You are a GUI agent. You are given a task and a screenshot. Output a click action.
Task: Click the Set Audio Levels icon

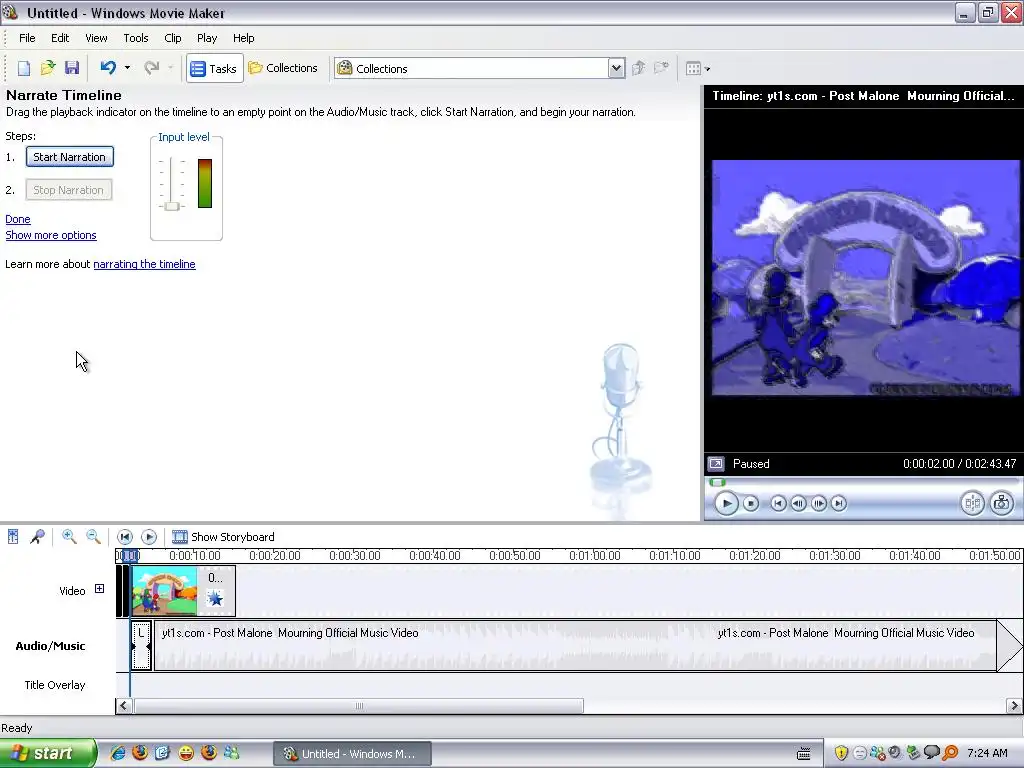pyautogui.click(x=13, y=537)
